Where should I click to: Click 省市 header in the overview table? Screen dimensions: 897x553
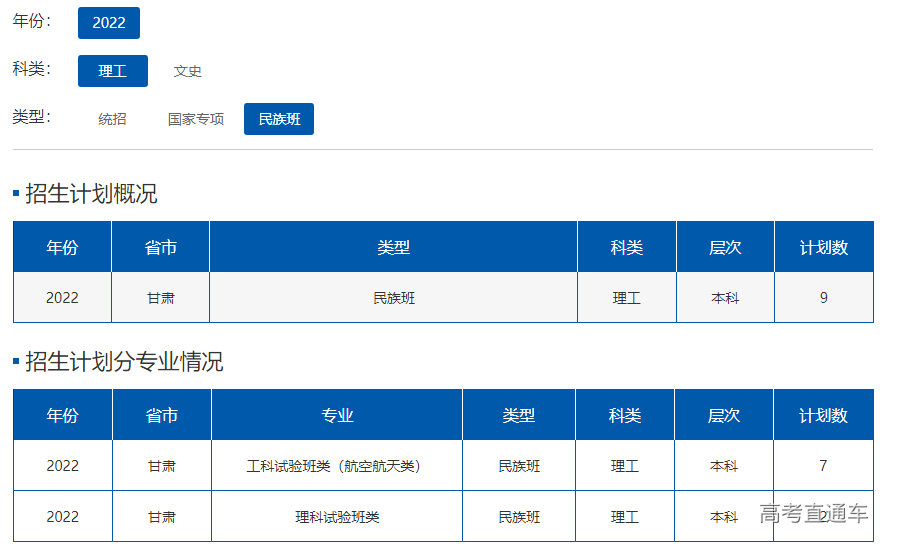(x=160, y=247)
